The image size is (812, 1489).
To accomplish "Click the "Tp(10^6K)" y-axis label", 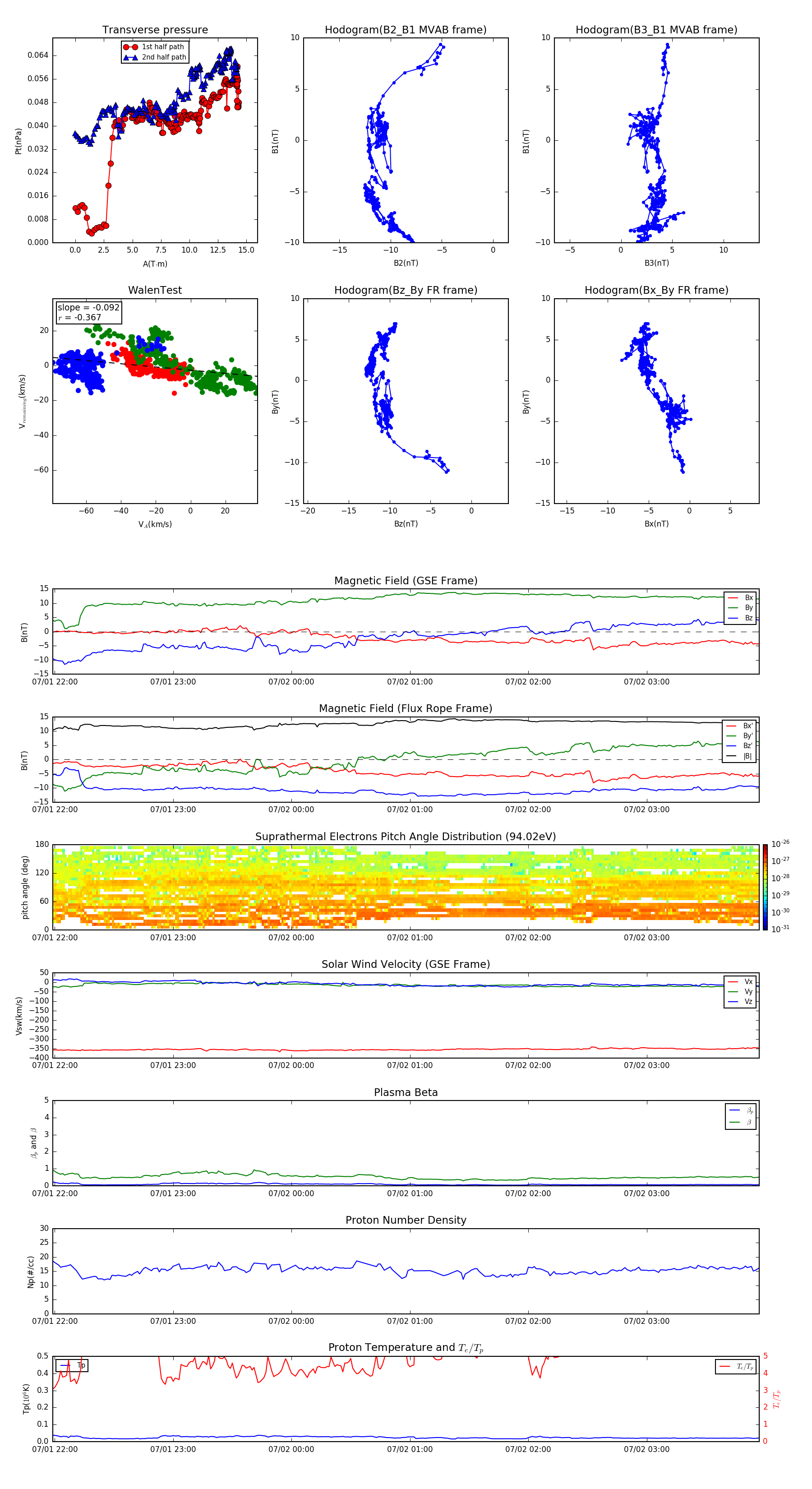I will pos(26,1399).
